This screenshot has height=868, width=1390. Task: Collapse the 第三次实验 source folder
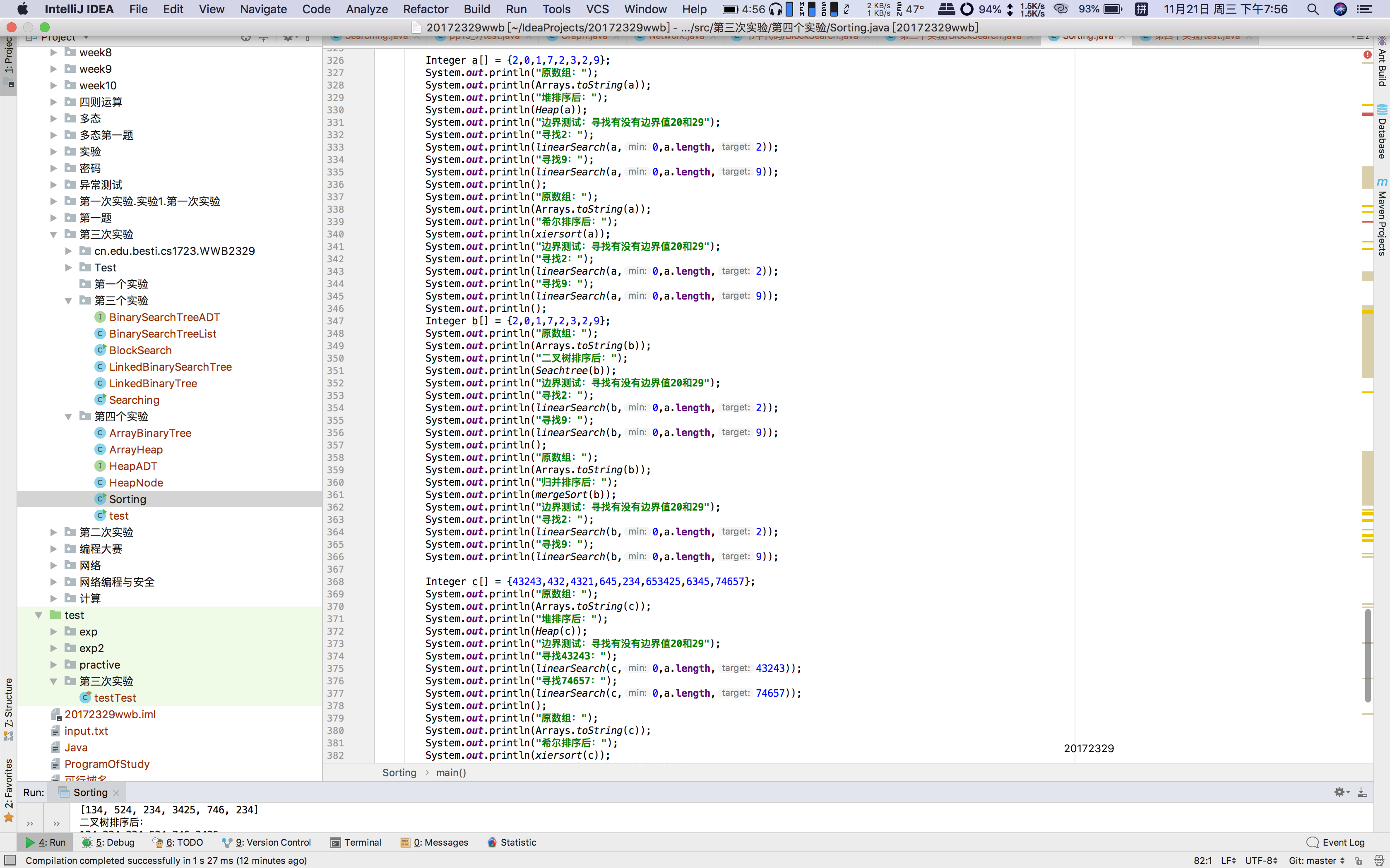pyautogui.click(x=53, y=234)
